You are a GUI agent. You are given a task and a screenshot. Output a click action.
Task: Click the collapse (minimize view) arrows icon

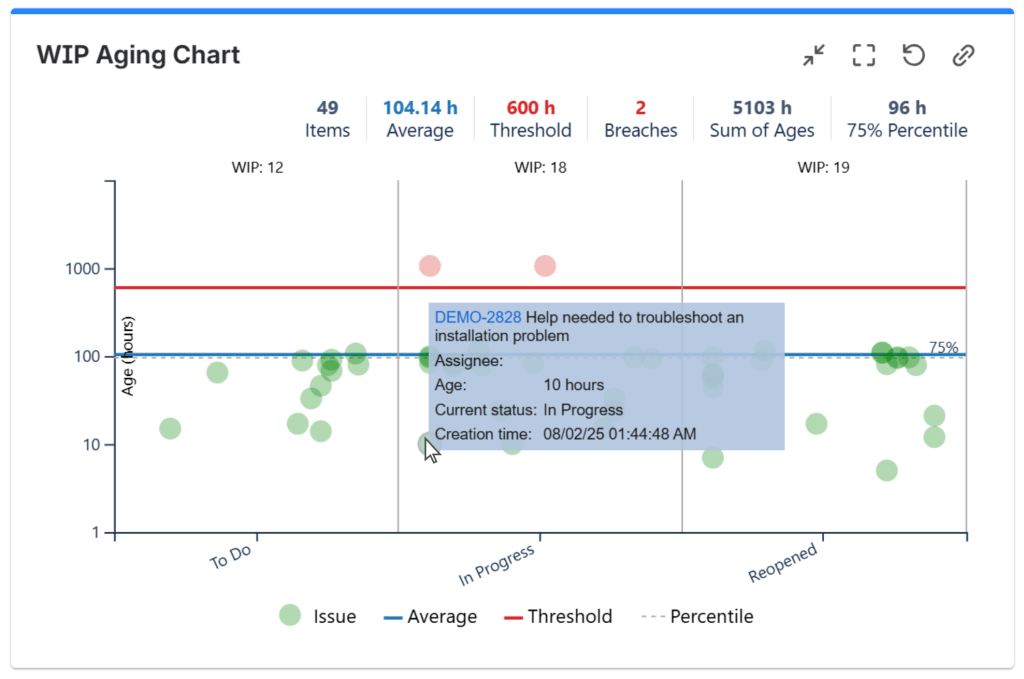(x=814, y=55)
